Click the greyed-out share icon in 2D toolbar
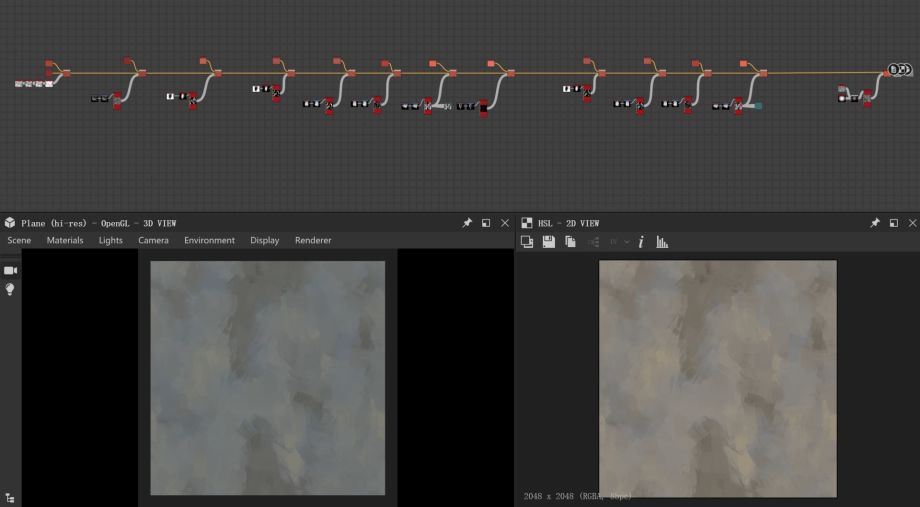 coord(593,242)
